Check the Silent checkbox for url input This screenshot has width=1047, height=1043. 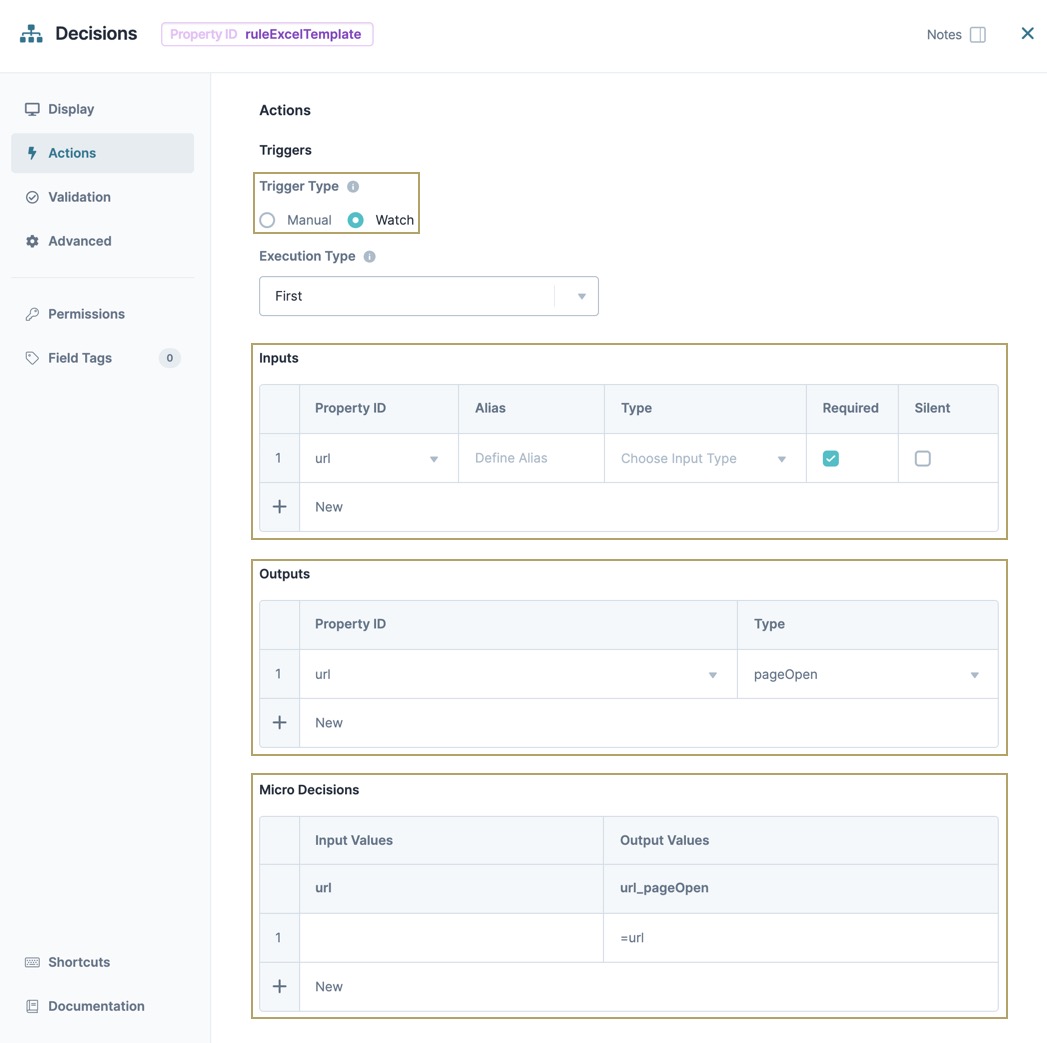(922, 459)
